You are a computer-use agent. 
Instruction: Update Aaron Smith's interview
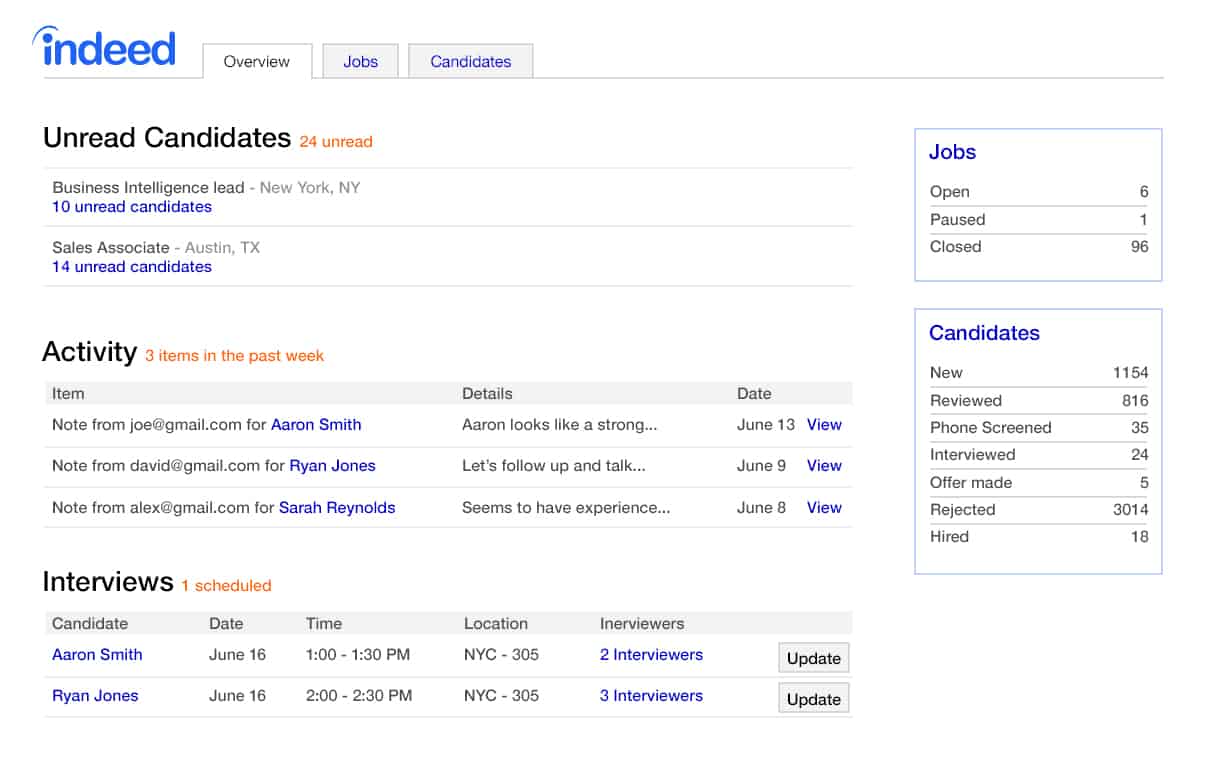(813, 658)
